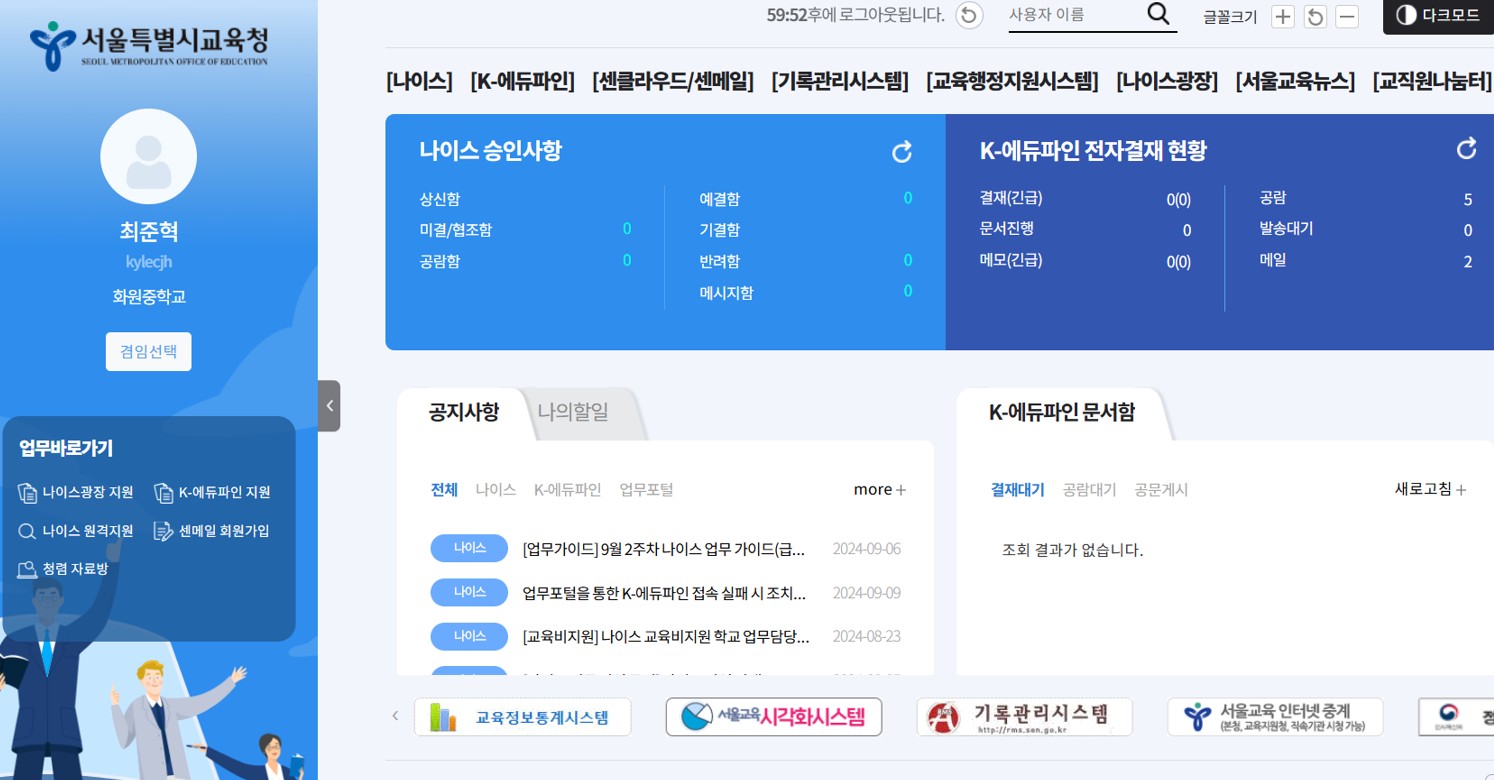Viewport: 1494px width, 780px height.
Task: Filter notices by K-에듀파인
Action: click(568, 490)
